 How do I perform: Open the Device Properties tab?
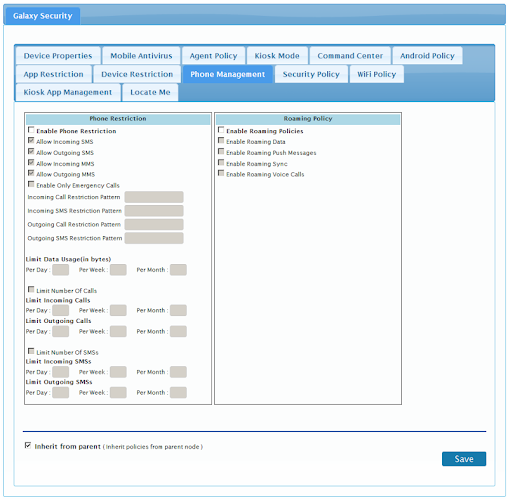point(58,56)
